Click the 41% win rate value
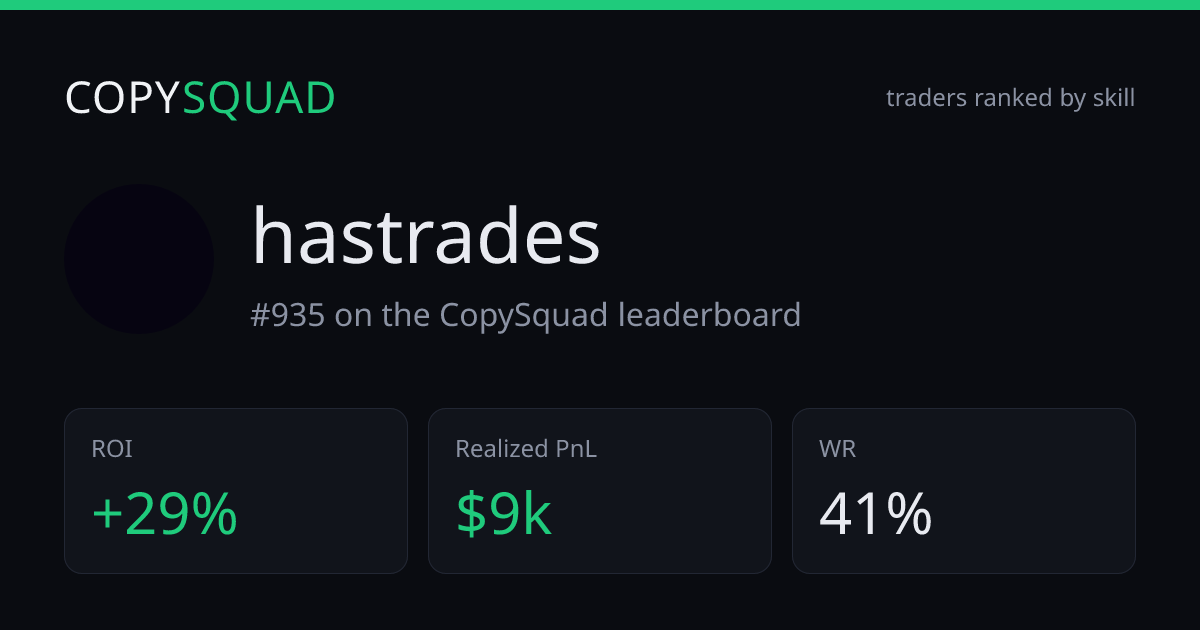1200x630 pixels. (x=876, y=514)
